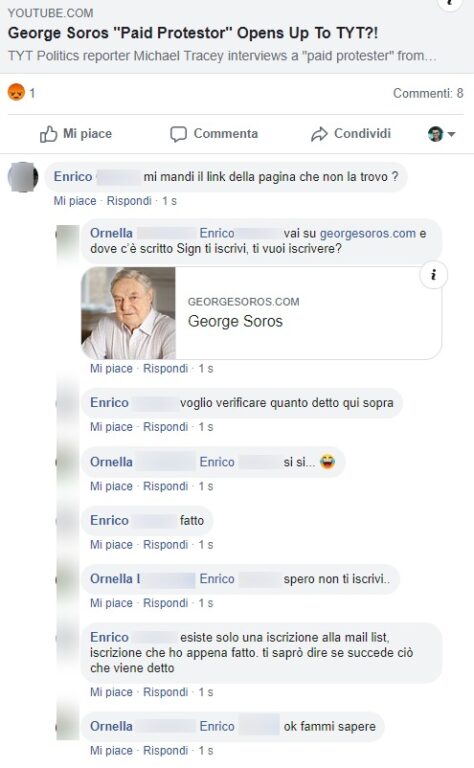The width and height of the screenshot is (474, 768).
Task: Click Rispondi under the 'fatto' comment
Action: pos(166,545)
